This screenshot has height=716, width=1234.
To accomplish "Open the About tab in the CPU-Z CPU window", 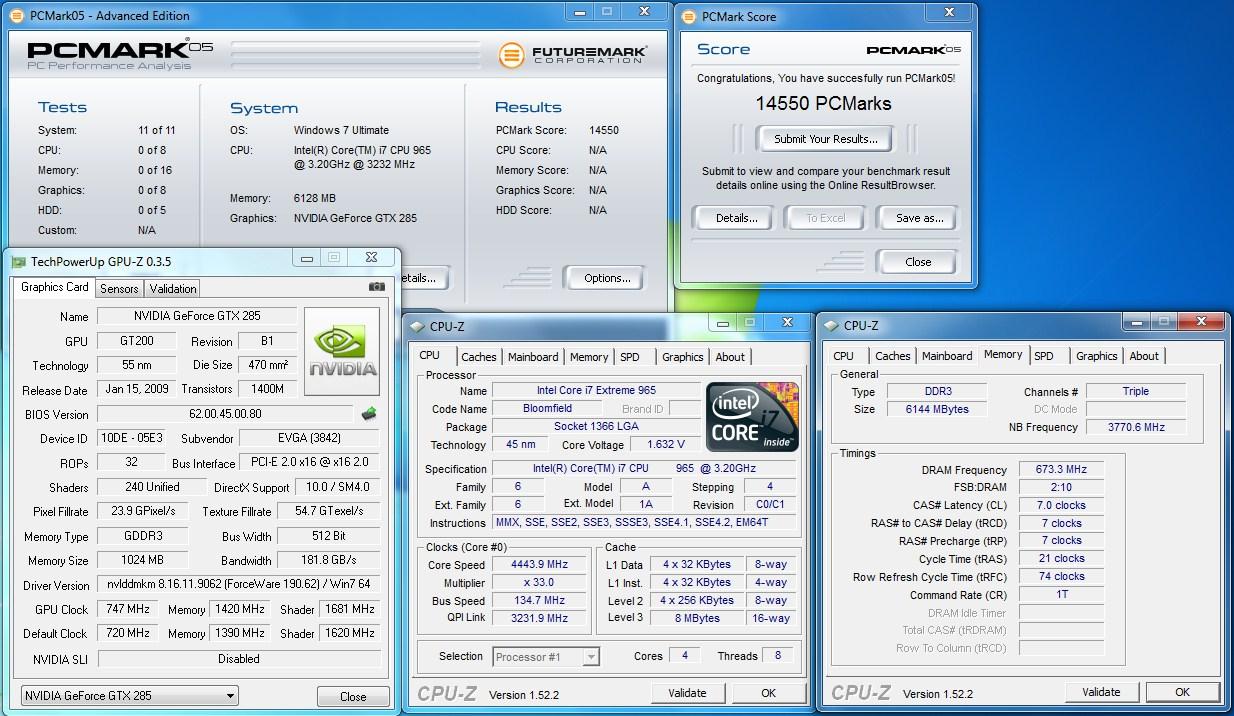I will (730, 357).
